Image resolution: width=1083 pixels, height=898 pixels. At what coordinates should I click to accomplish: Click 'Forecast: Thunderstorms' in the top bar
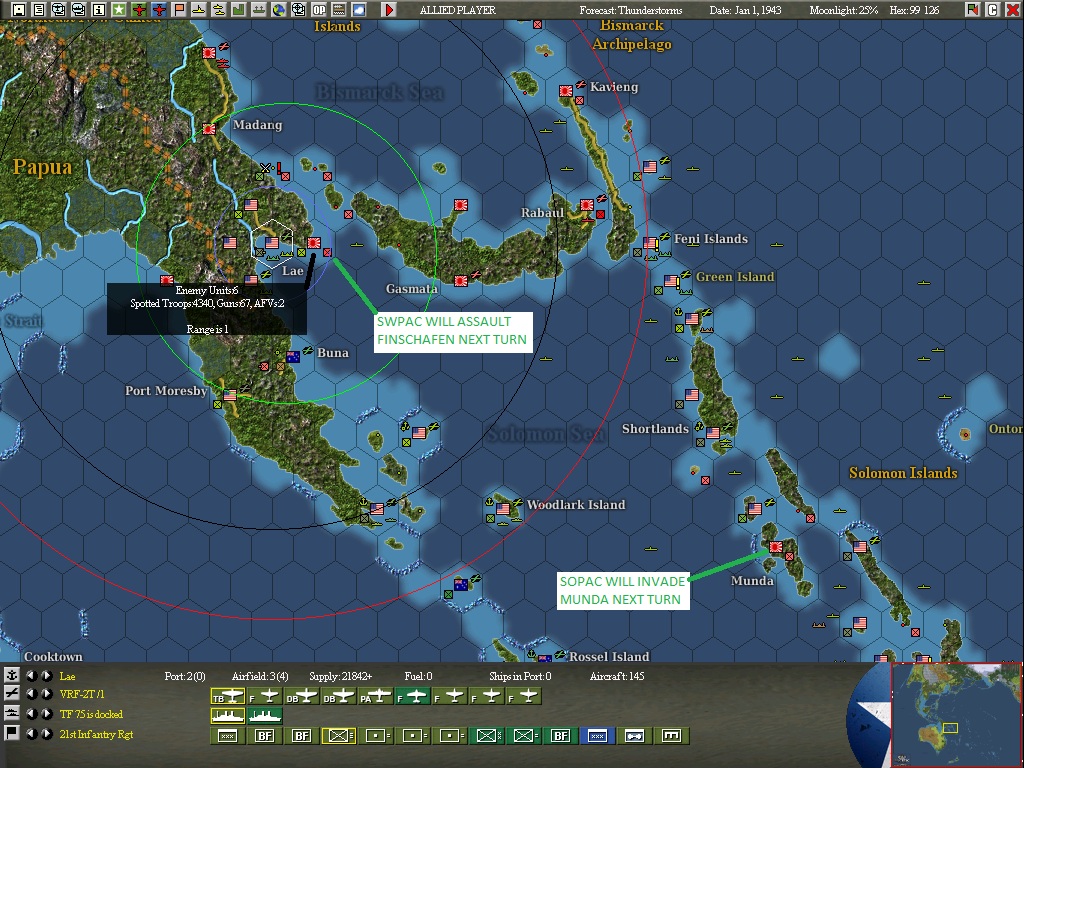click(631, 10)
